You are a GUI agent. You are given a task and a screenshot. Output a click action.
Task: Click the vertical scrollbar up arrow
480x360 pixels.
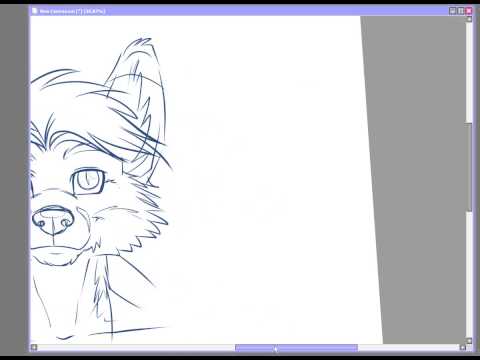469,19
